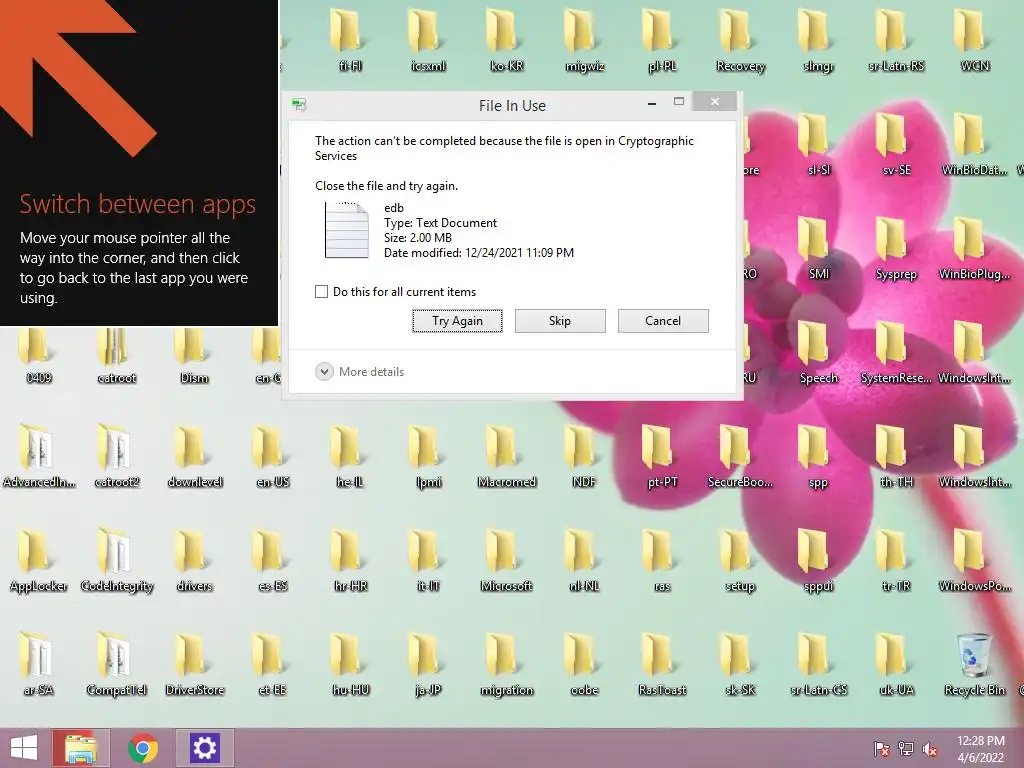Select the WindowsPo... folder

(x=974, y=560)
